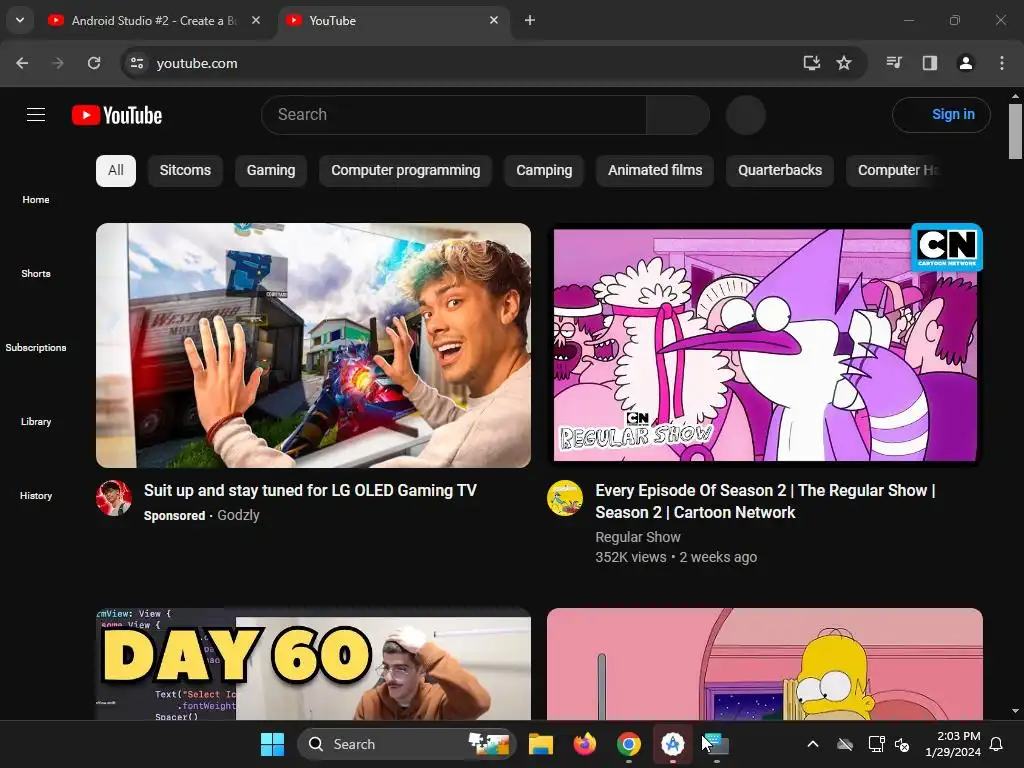The width and height of the screenshot is (1024, 768).
Task: Click the search submit button beside search box
Action: pyautogui.click(x=678, y=115)
